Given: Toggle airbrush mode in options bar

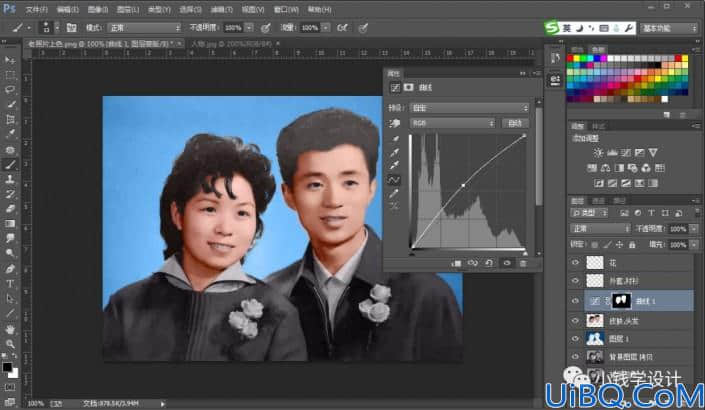Looking at the screenshot, I should (342, 28).
